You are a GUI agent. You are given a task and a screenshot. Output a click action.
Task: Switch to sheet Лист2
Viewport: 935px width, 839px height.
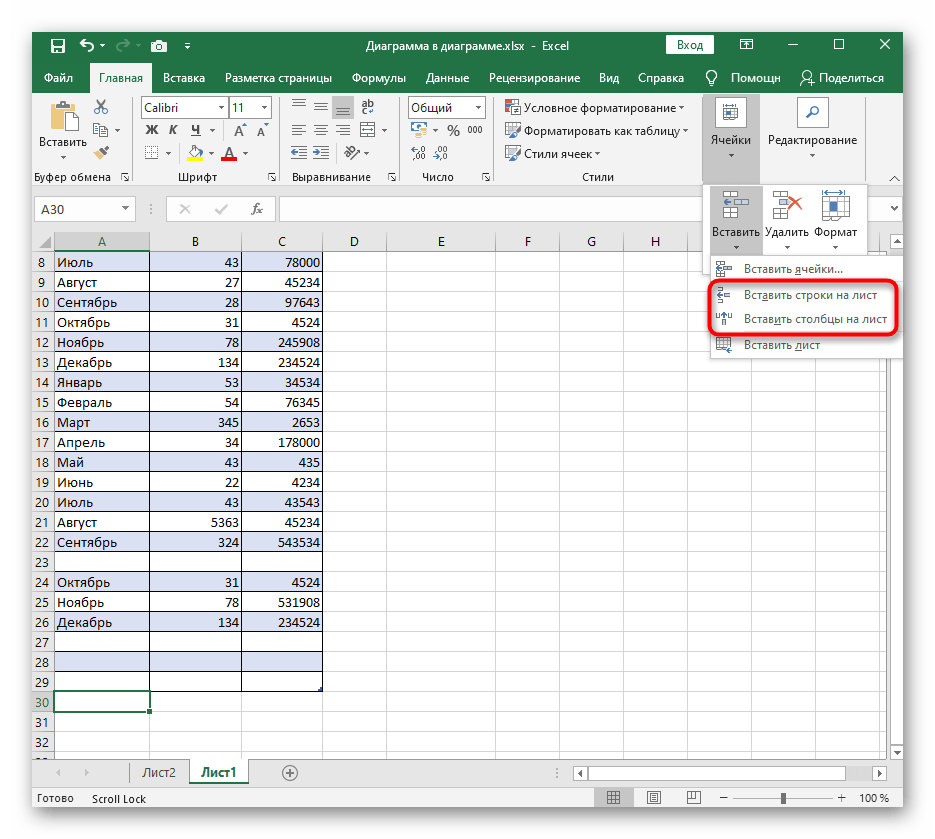(x=159, y=773)
